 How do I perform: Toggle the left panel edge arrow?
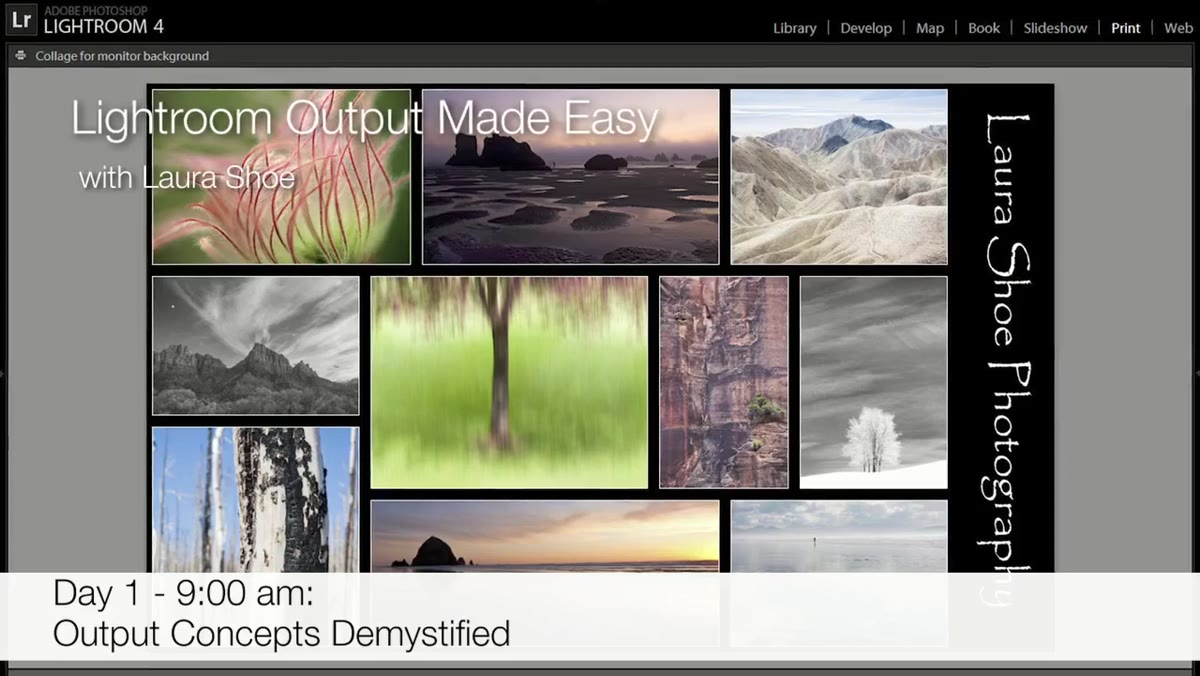pyautogui.click(x=3, y=372)
